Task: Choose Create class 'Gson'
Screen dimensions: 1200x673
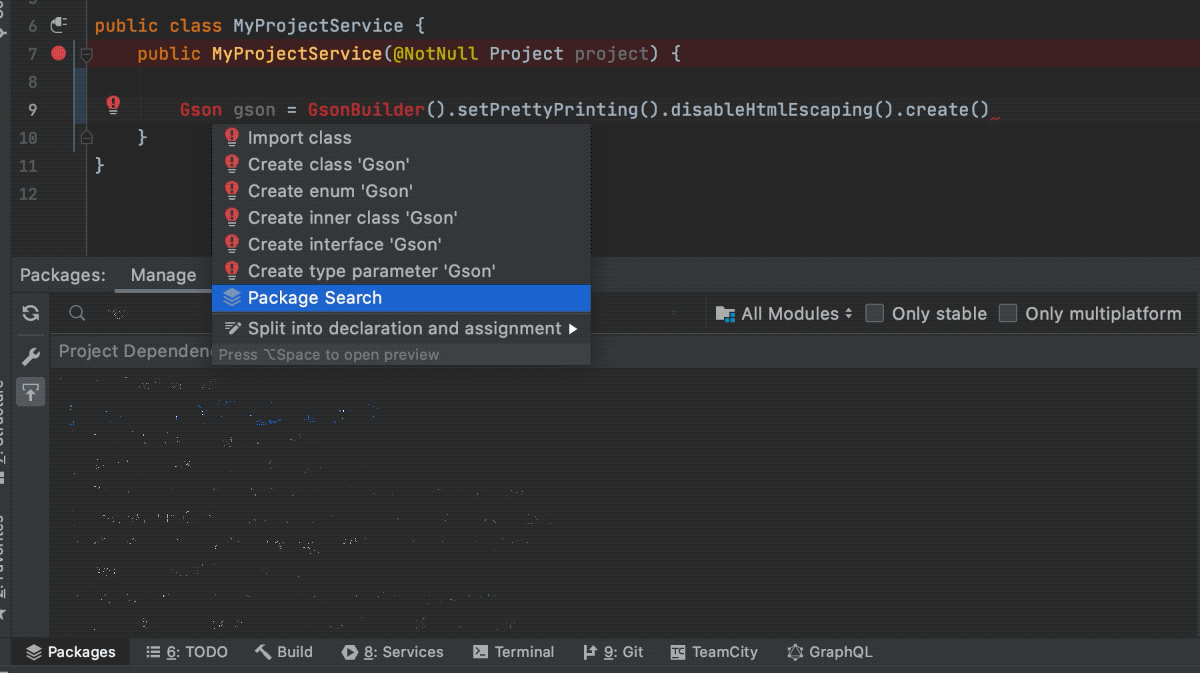Action: click(401, 164)
